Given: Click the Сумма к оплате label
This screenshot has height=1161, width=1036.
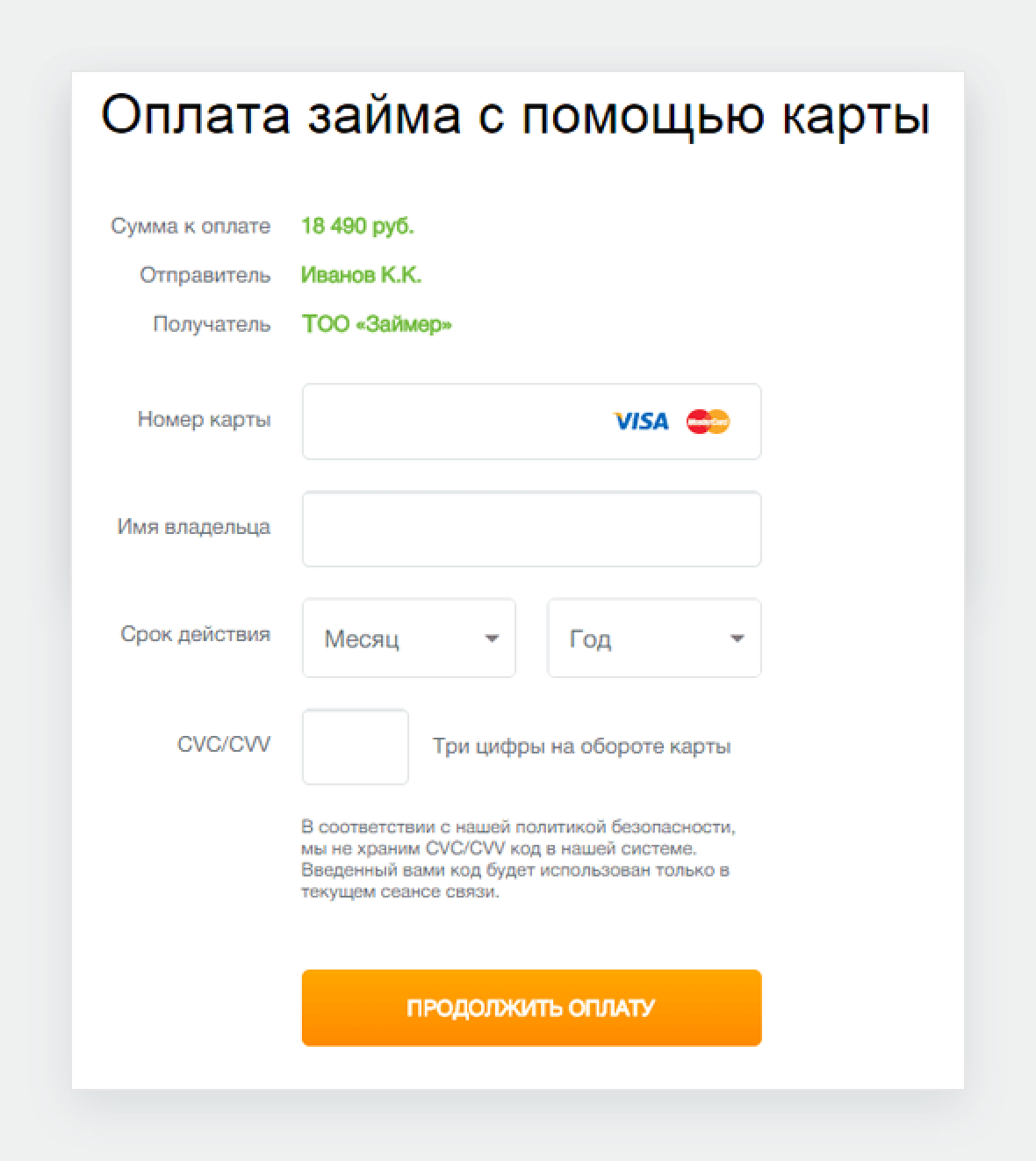Looking at the screenshot, I should pyautogui.click(x=190, y=226).
